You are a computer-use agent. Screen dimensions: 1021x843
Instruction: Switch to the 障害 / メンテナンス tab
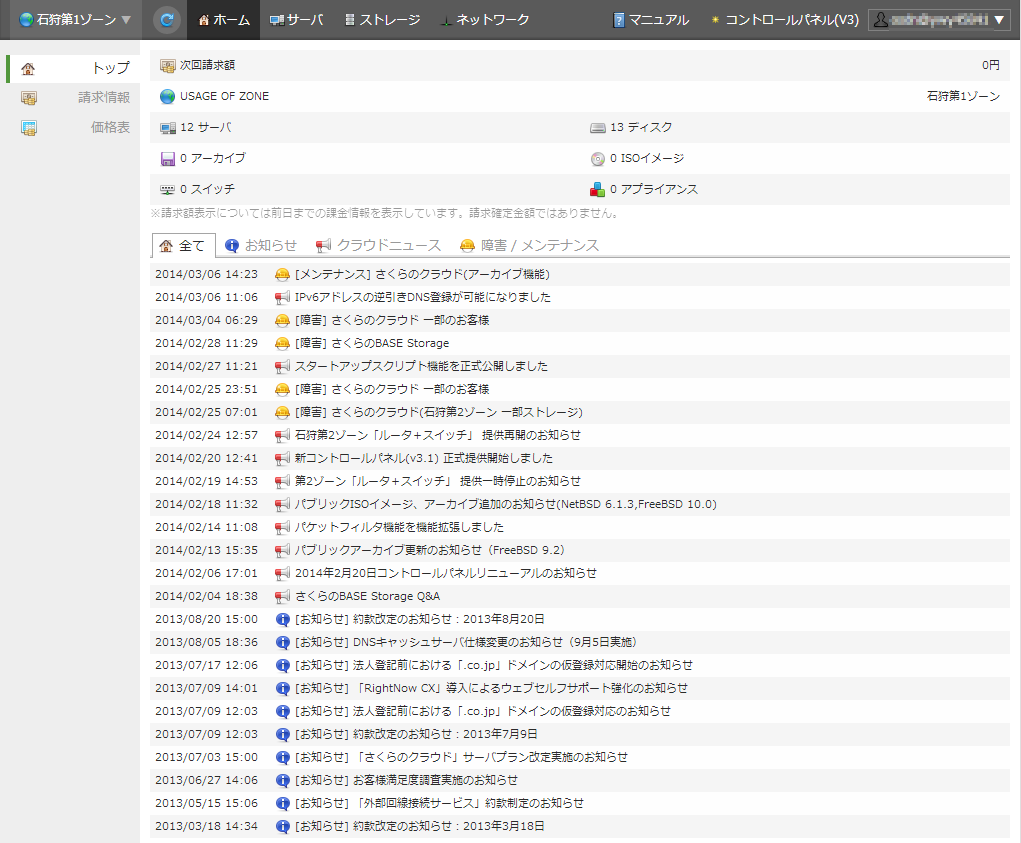pyautogui.click(x=529, y=245)
